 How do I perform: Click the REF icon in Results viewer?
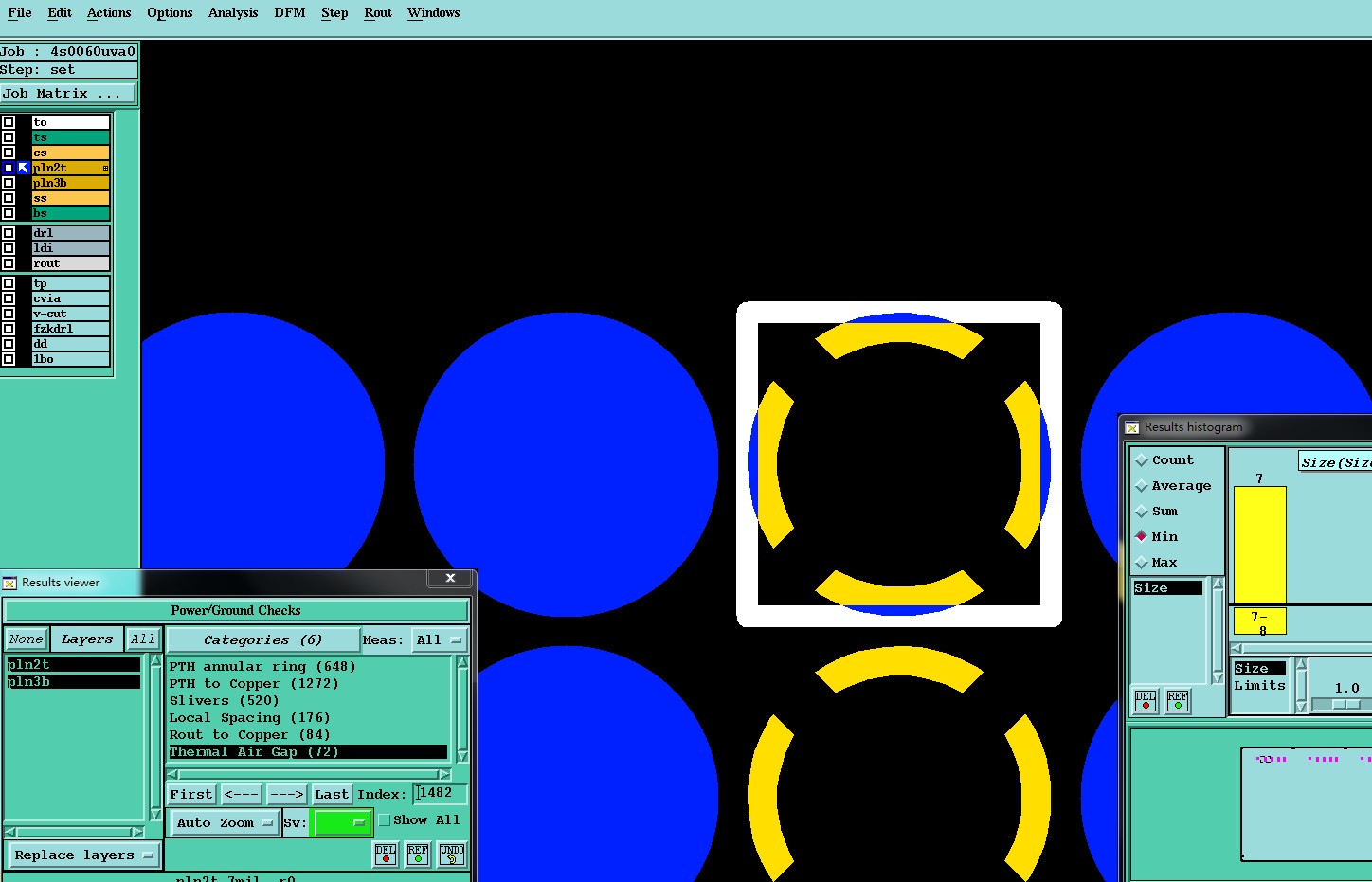click(418, 855)
